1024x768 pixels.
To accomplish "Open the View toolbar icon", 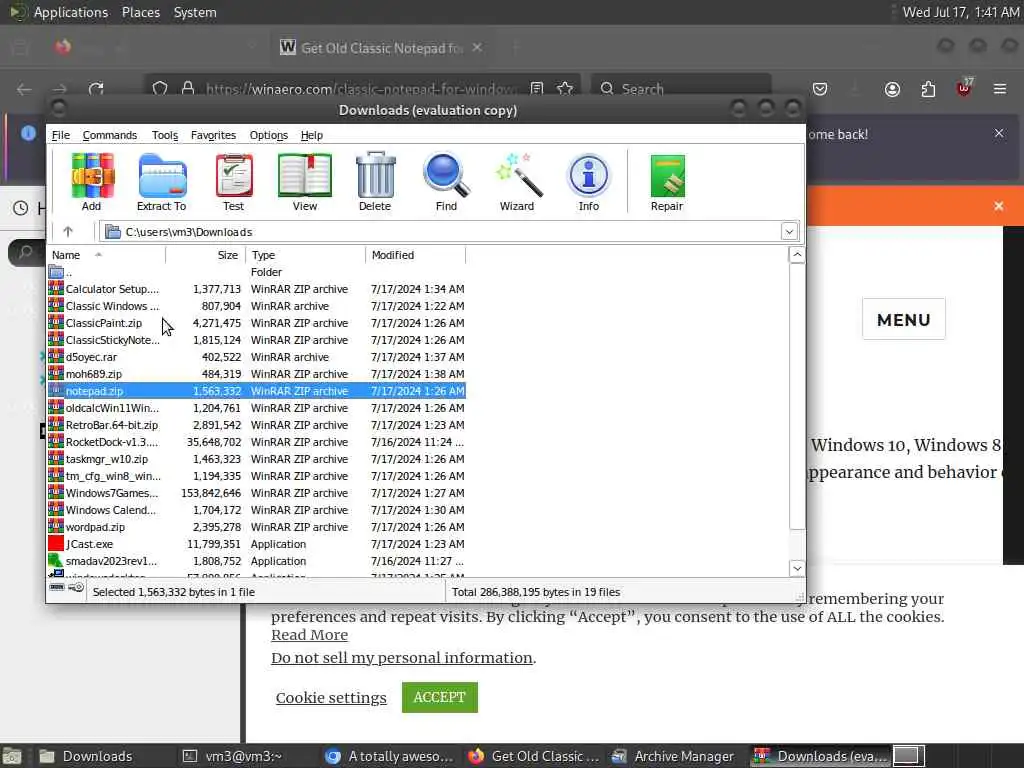I will click(x=304, y=182).
